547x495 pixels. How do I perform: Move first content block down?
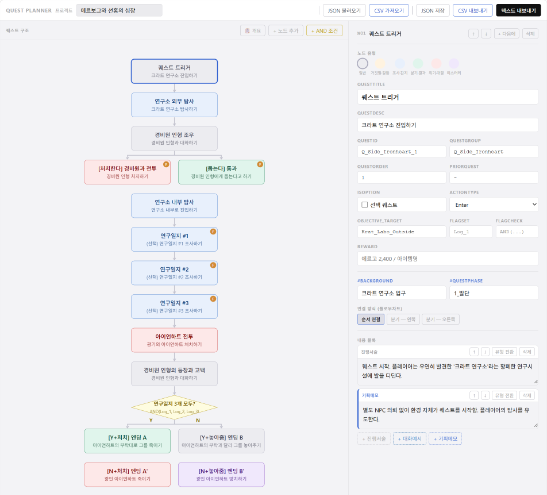click(x=485, y=352)
